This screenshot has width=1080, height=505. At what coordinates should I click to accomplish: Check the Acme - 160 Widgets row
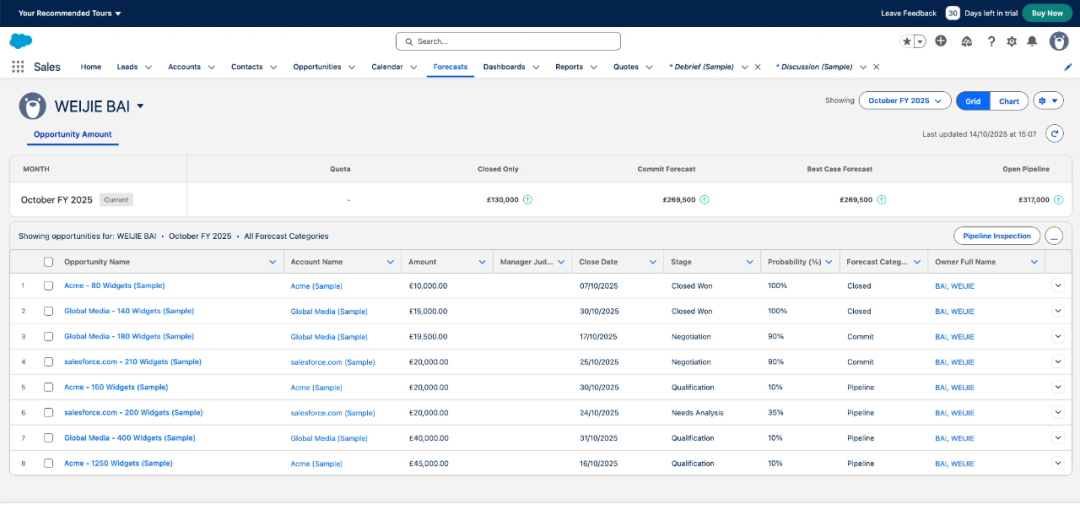48,387
